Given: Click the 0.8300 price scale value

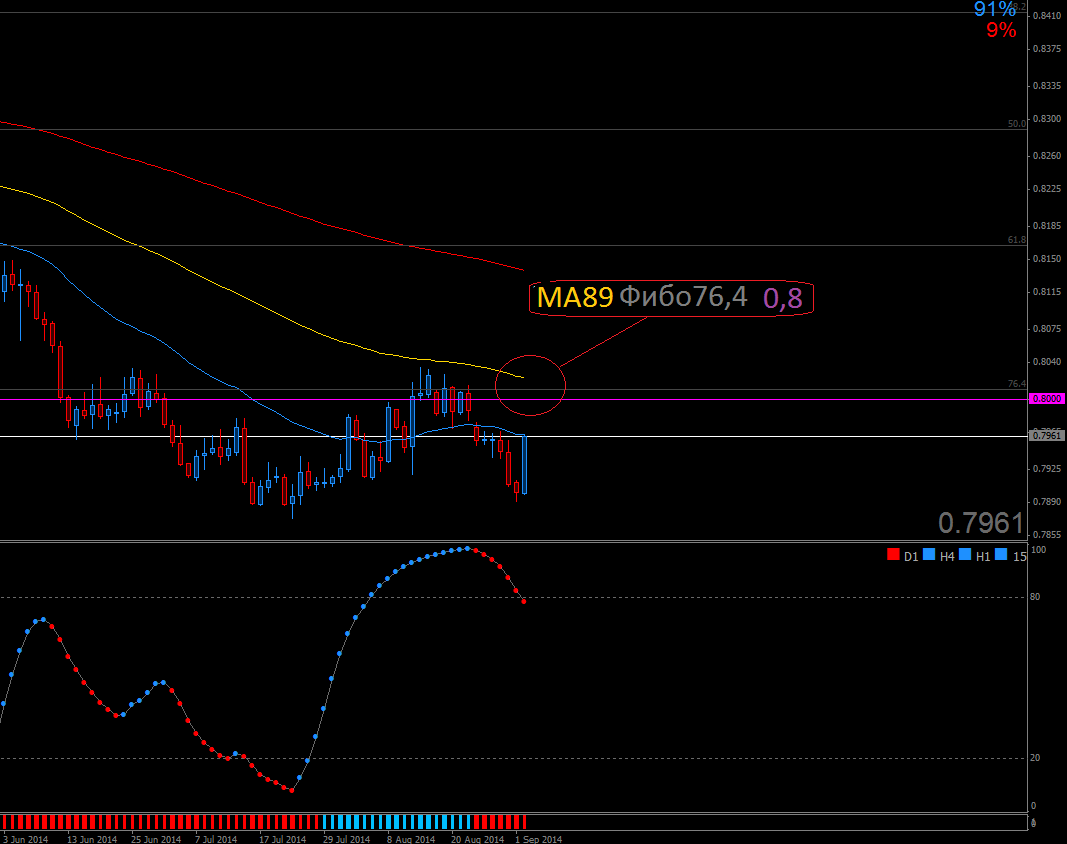Looking at the screenshot, I should 1047,118.
